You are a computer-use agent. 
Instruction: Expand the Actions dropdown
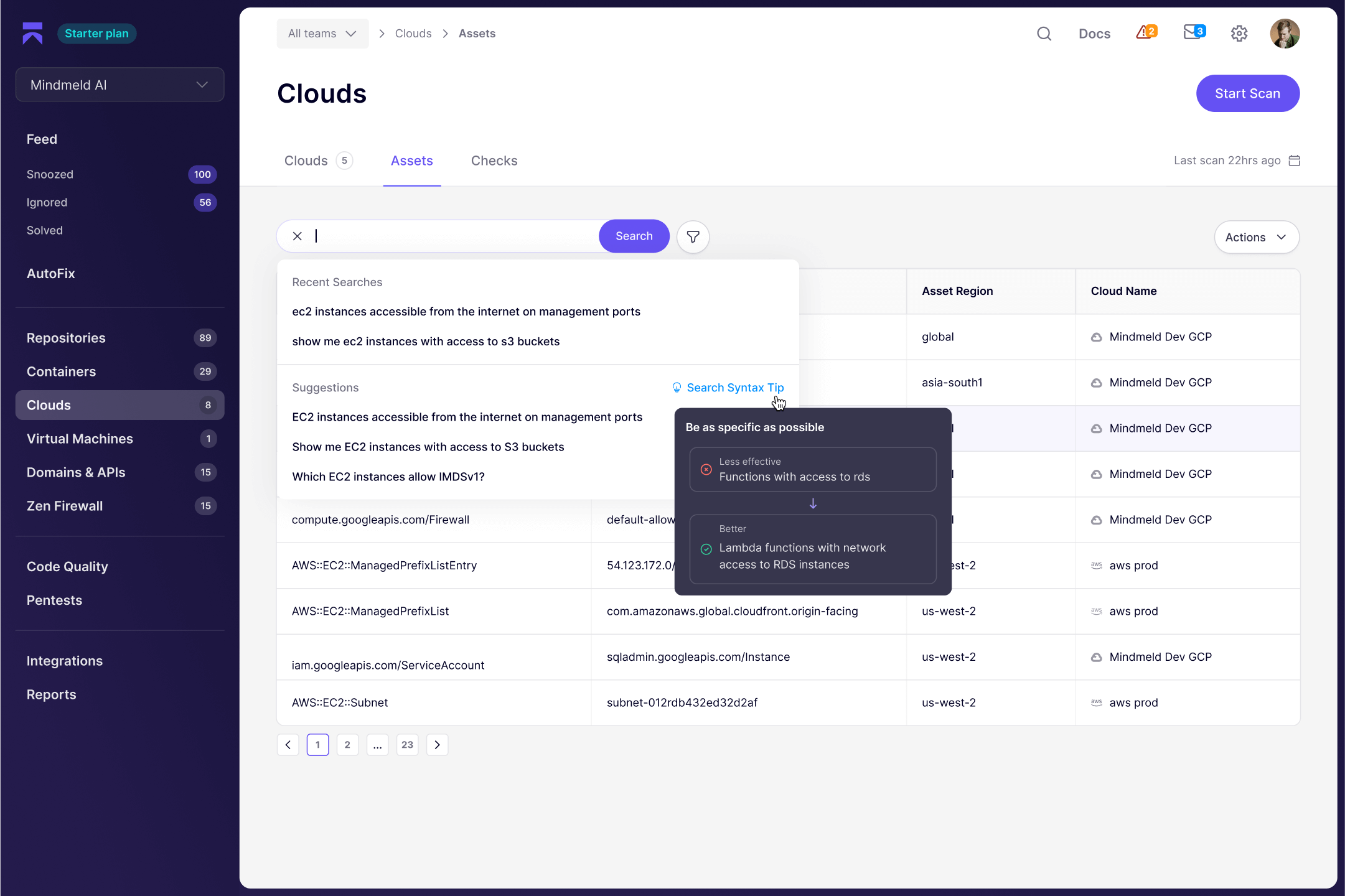tap(1255, 237)
